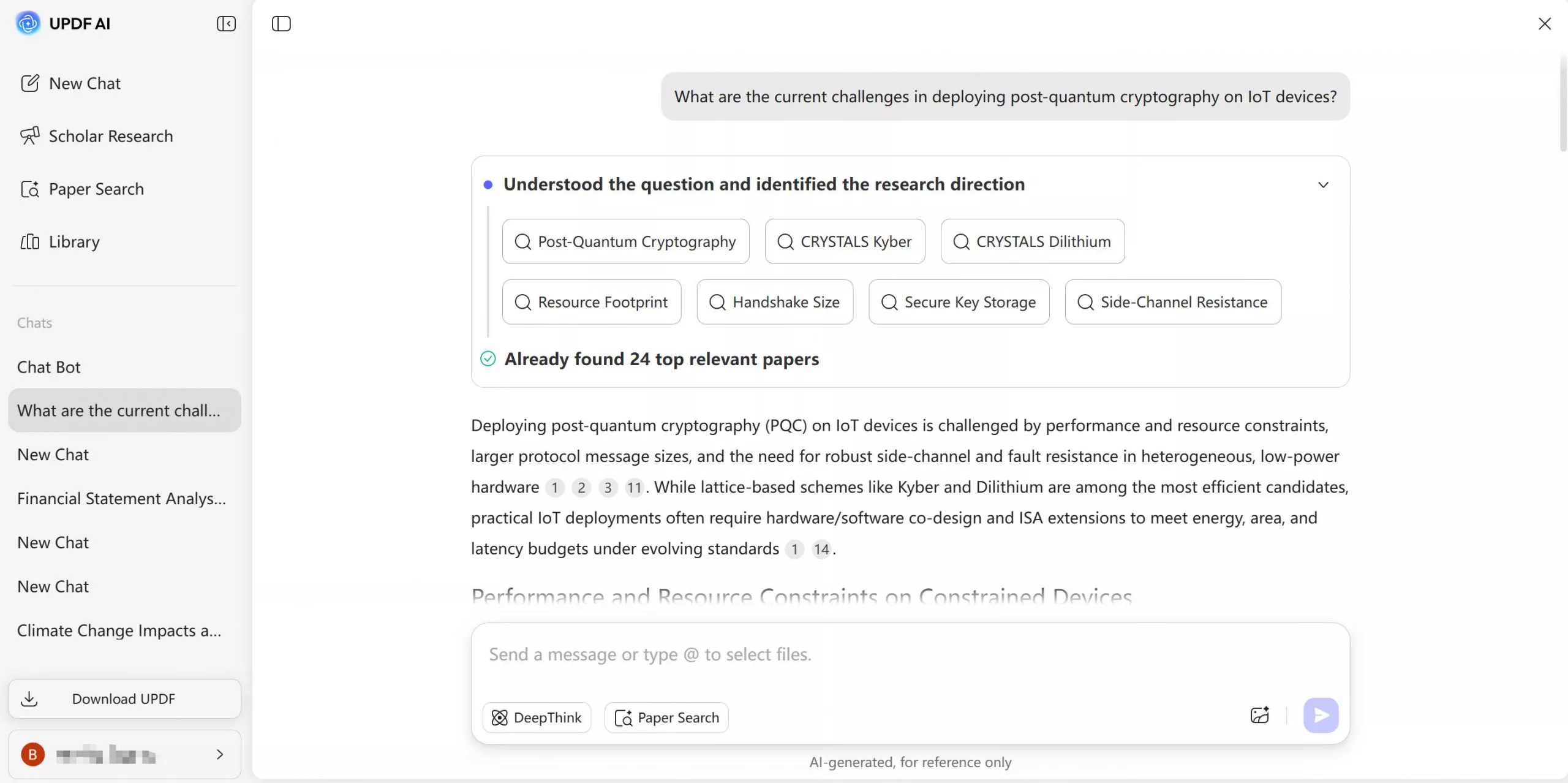
Task: Click the Side-Channel Resistance keyword chip
Action: [x=1172, y=301]
